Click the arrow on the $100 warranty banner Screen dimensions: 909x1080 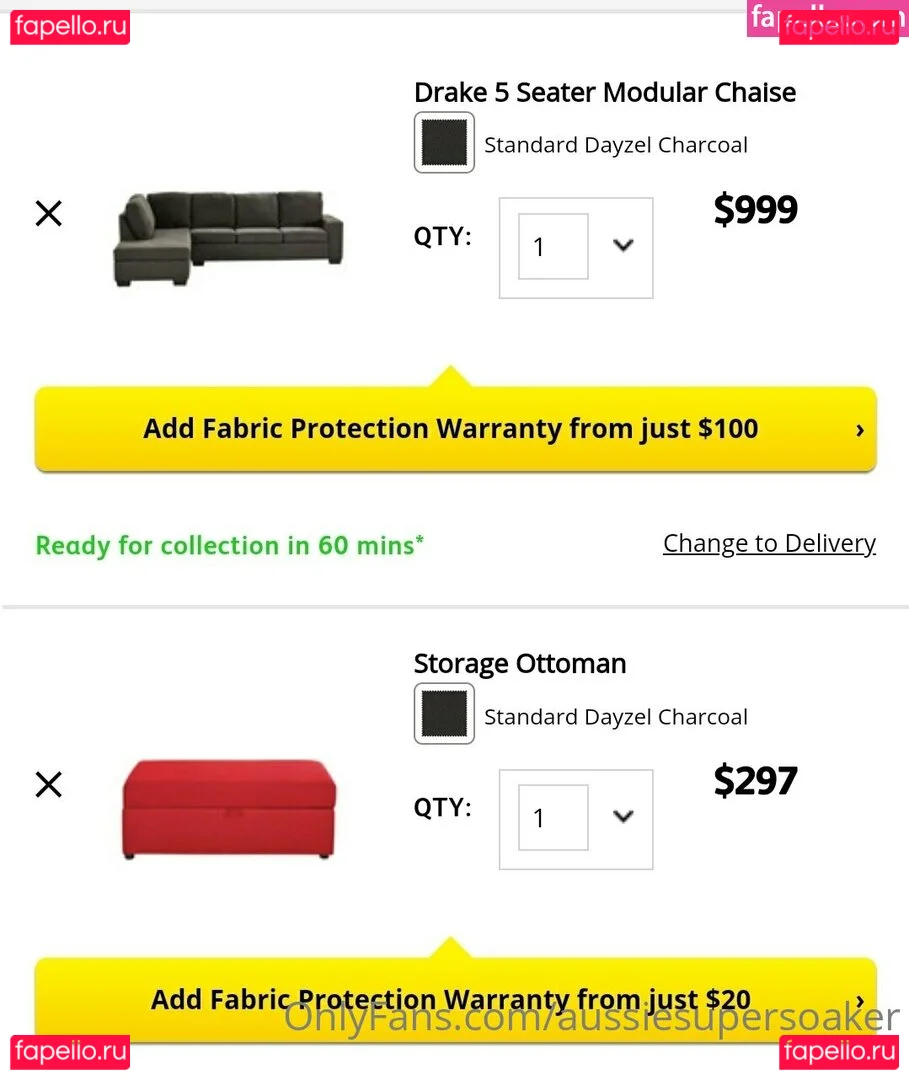point(859,431)
